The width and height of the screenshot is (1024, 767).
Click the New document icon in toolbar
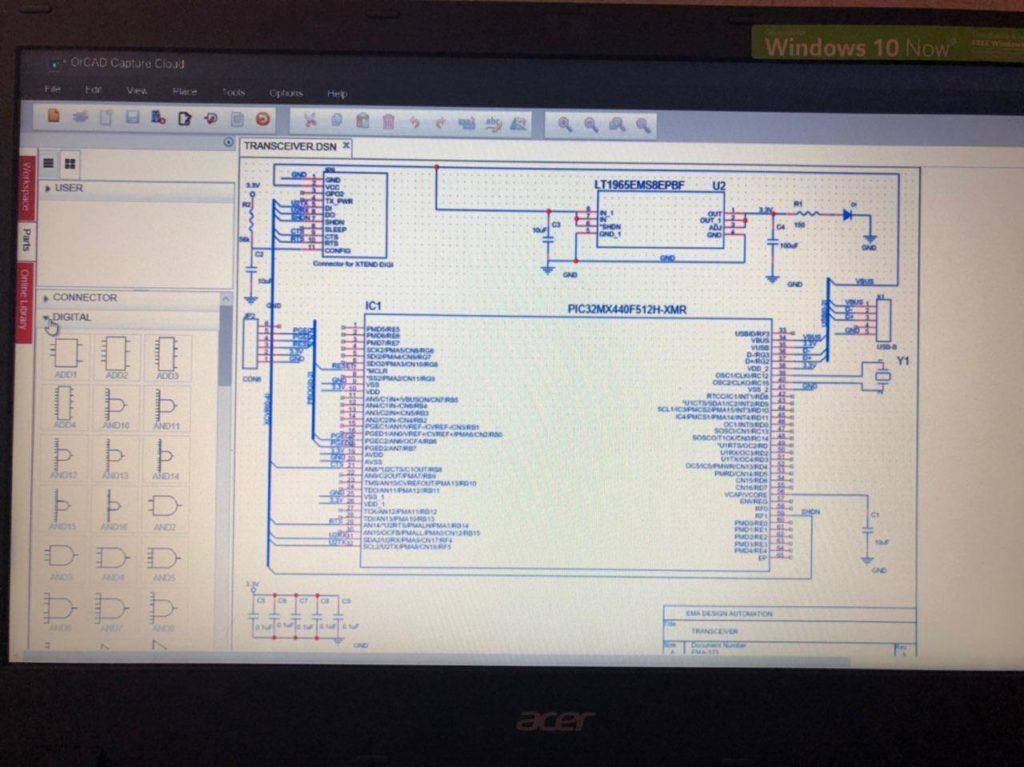(x=54, y=117)
